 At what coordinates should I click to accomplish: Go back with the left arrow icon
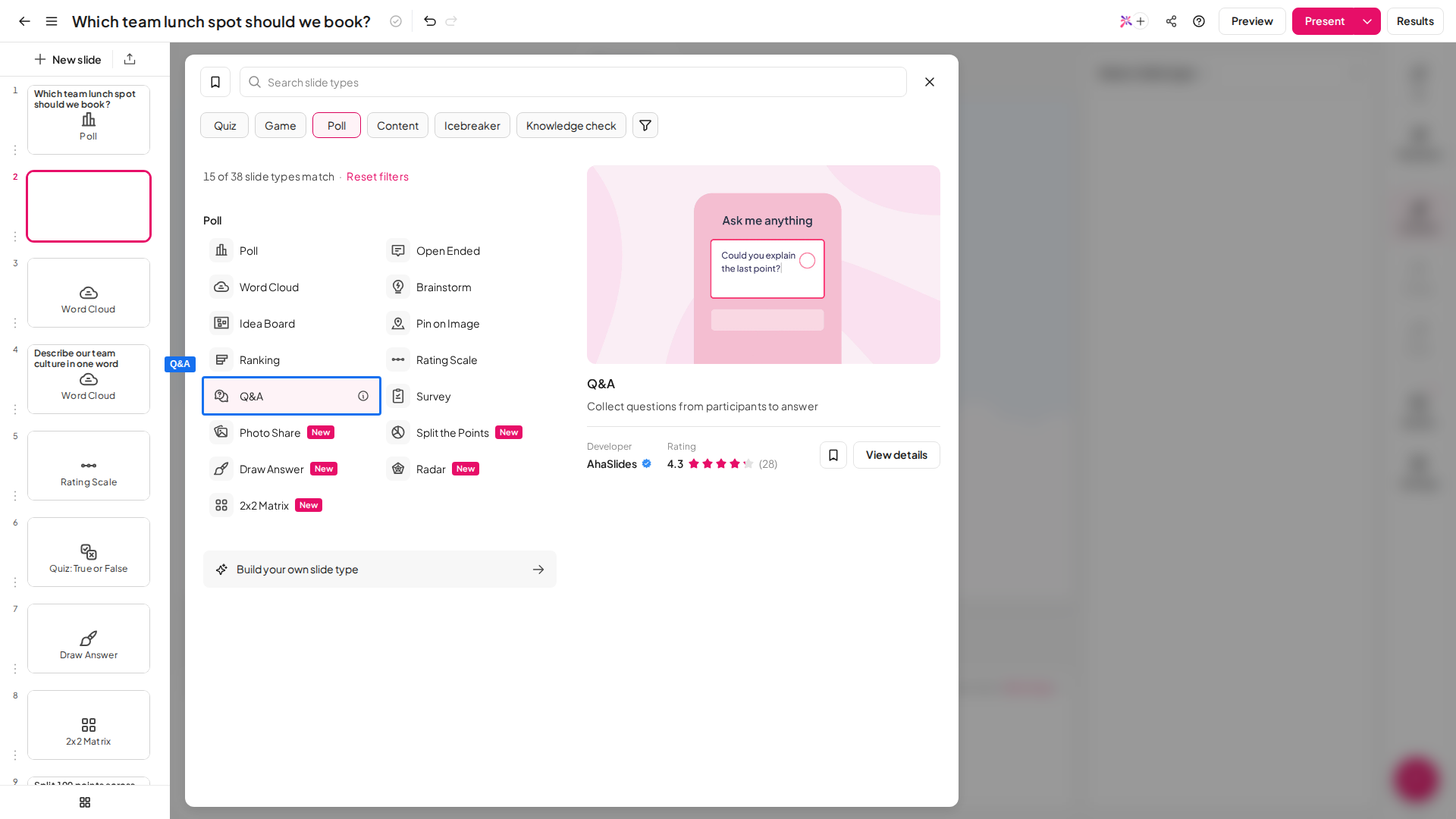[24, 21]
